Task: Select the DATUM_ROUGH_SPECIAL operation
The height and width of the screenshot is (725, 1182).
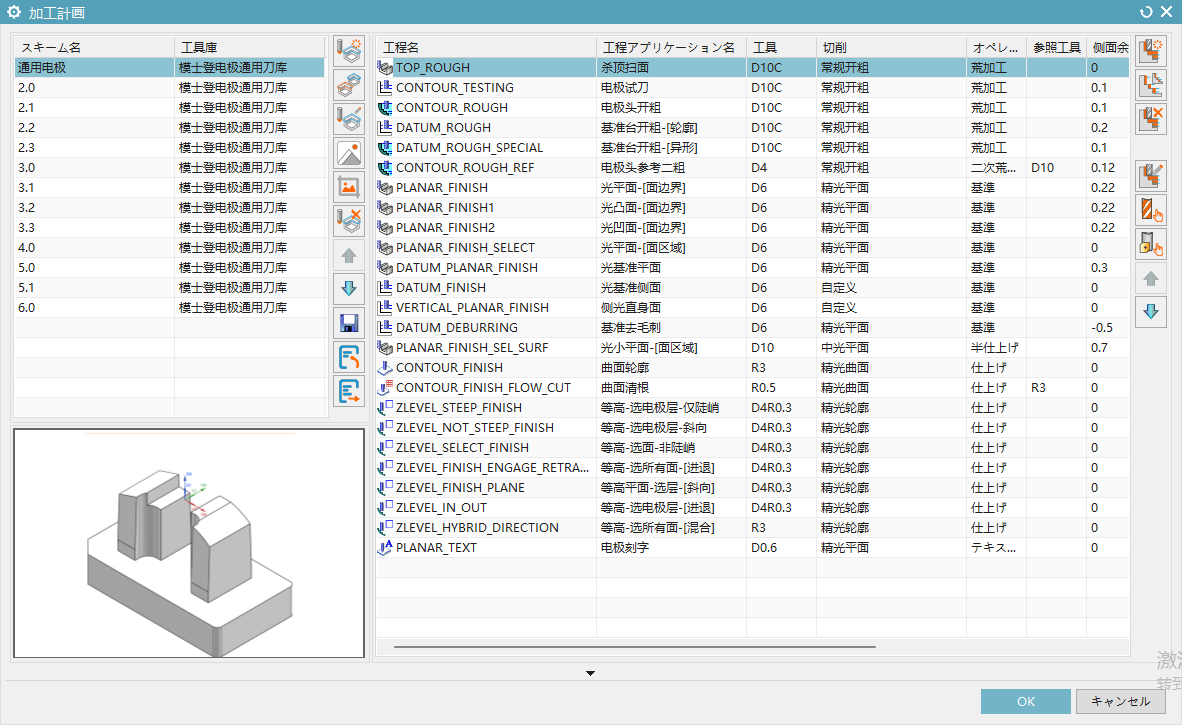Action: (x=752, y=148)
